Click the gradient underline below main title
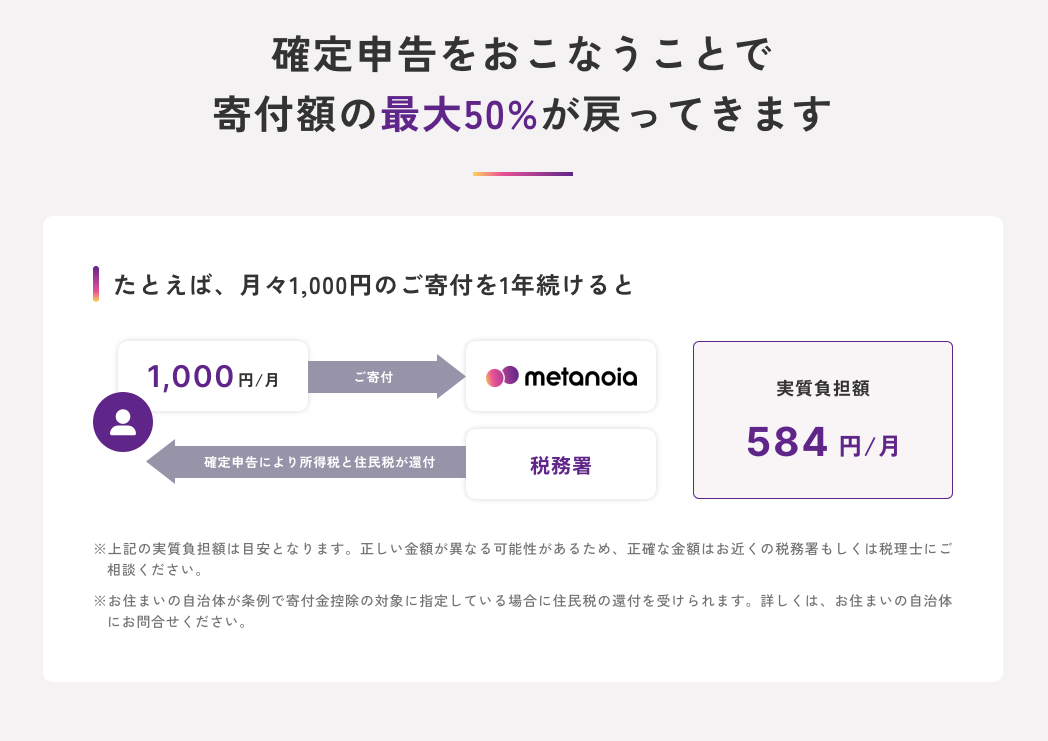Image resolution: width=1048 pixels, height=741 pixels. 523,174
